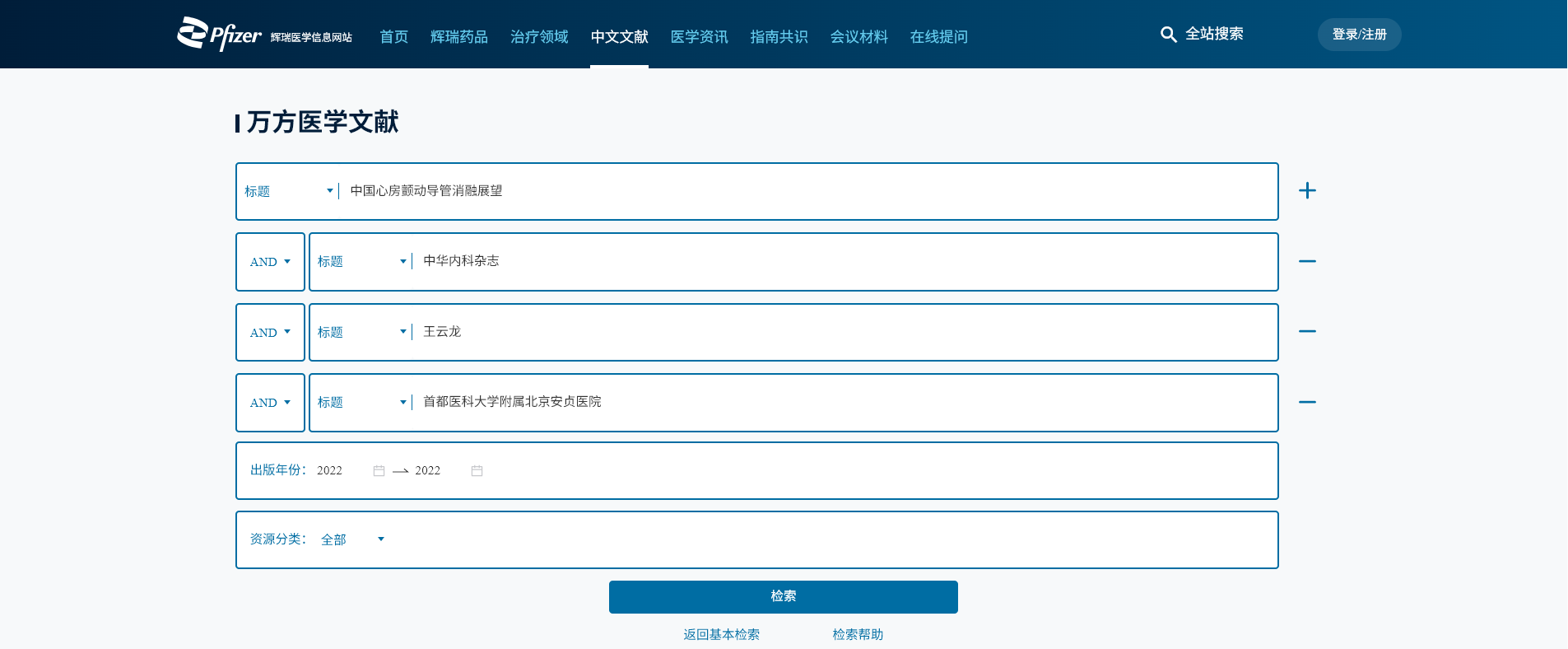
Task: Click the Pfizer logo
Action: pos(219,35)
